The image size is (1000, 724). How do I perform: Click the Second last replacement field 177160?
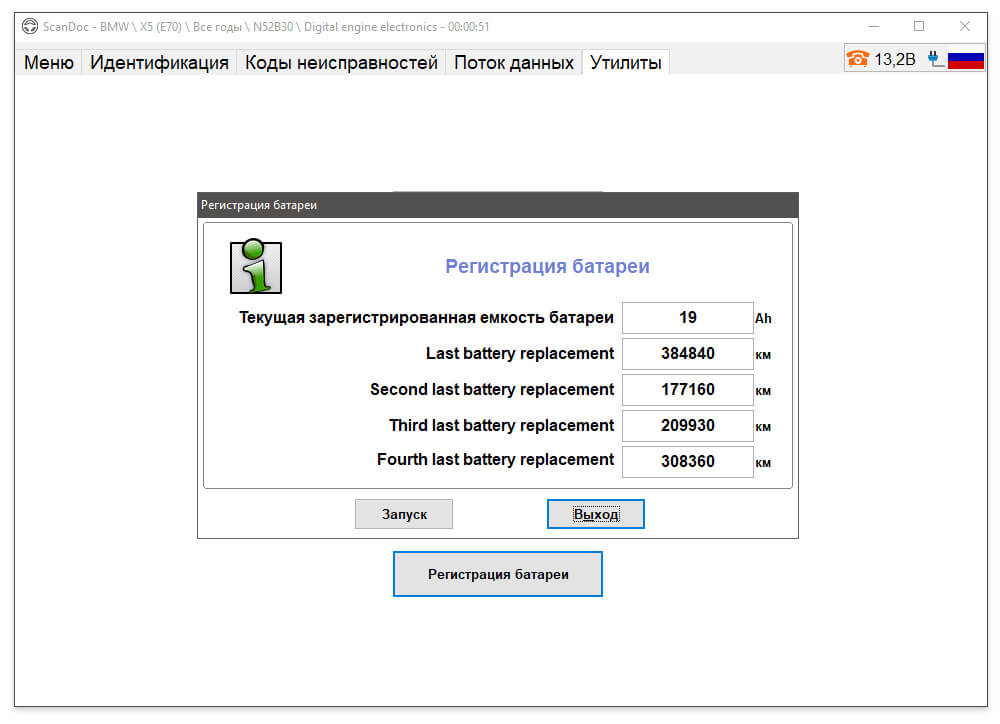[x=688, y=390]
